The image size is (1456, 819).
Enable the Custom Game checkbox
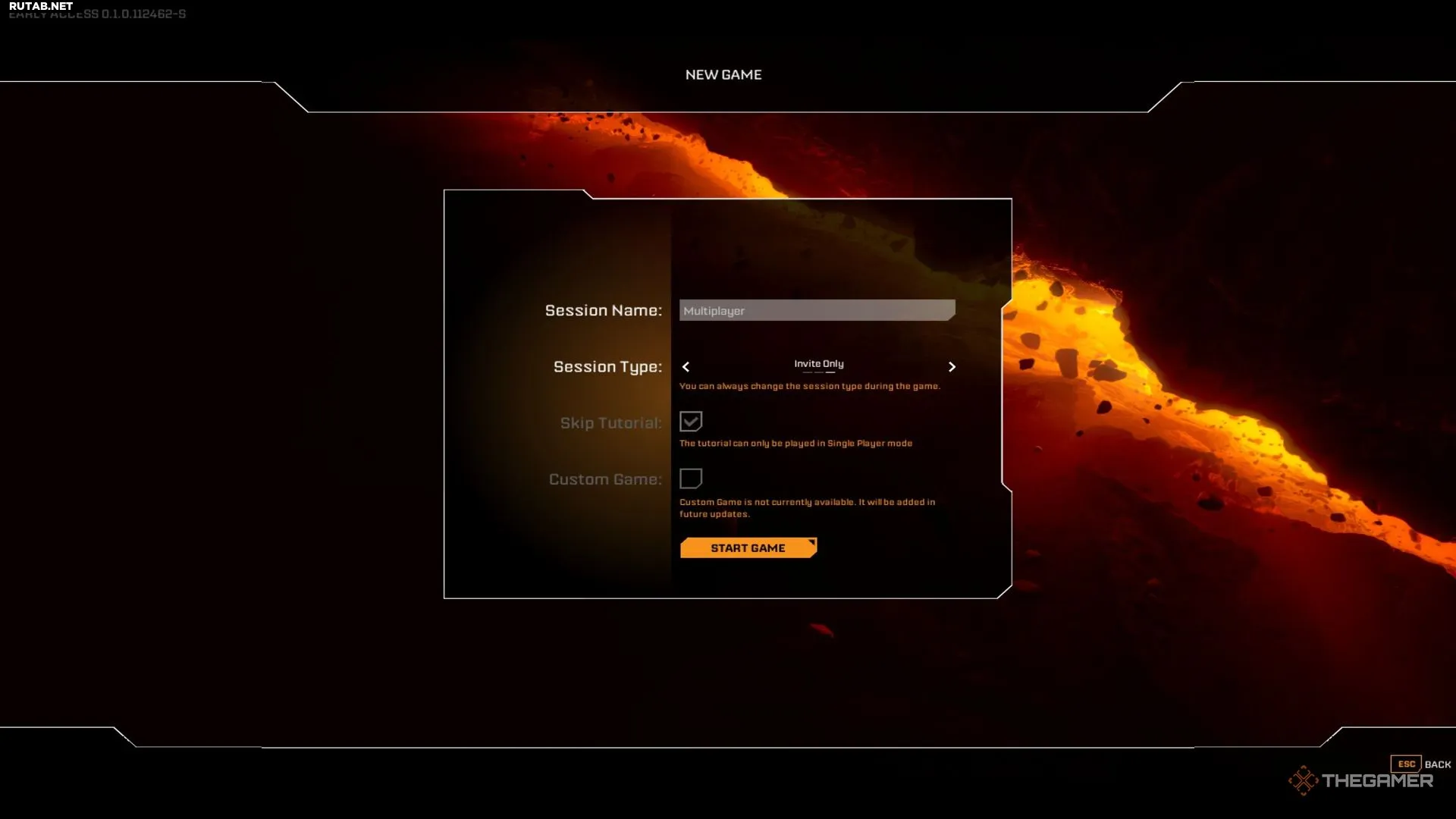(690, 479)
